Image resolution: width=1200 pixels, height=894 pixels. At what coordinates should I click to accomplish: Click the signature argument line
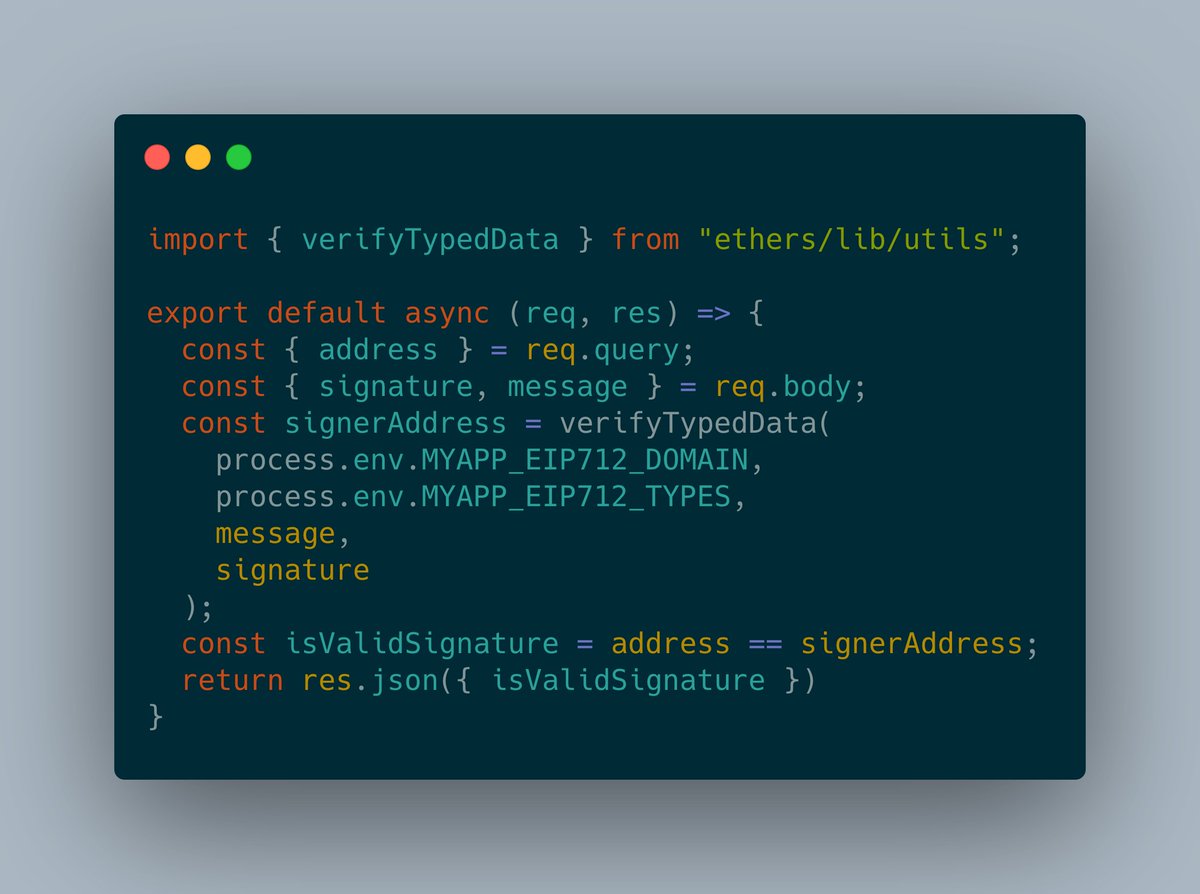pos(293,571)
